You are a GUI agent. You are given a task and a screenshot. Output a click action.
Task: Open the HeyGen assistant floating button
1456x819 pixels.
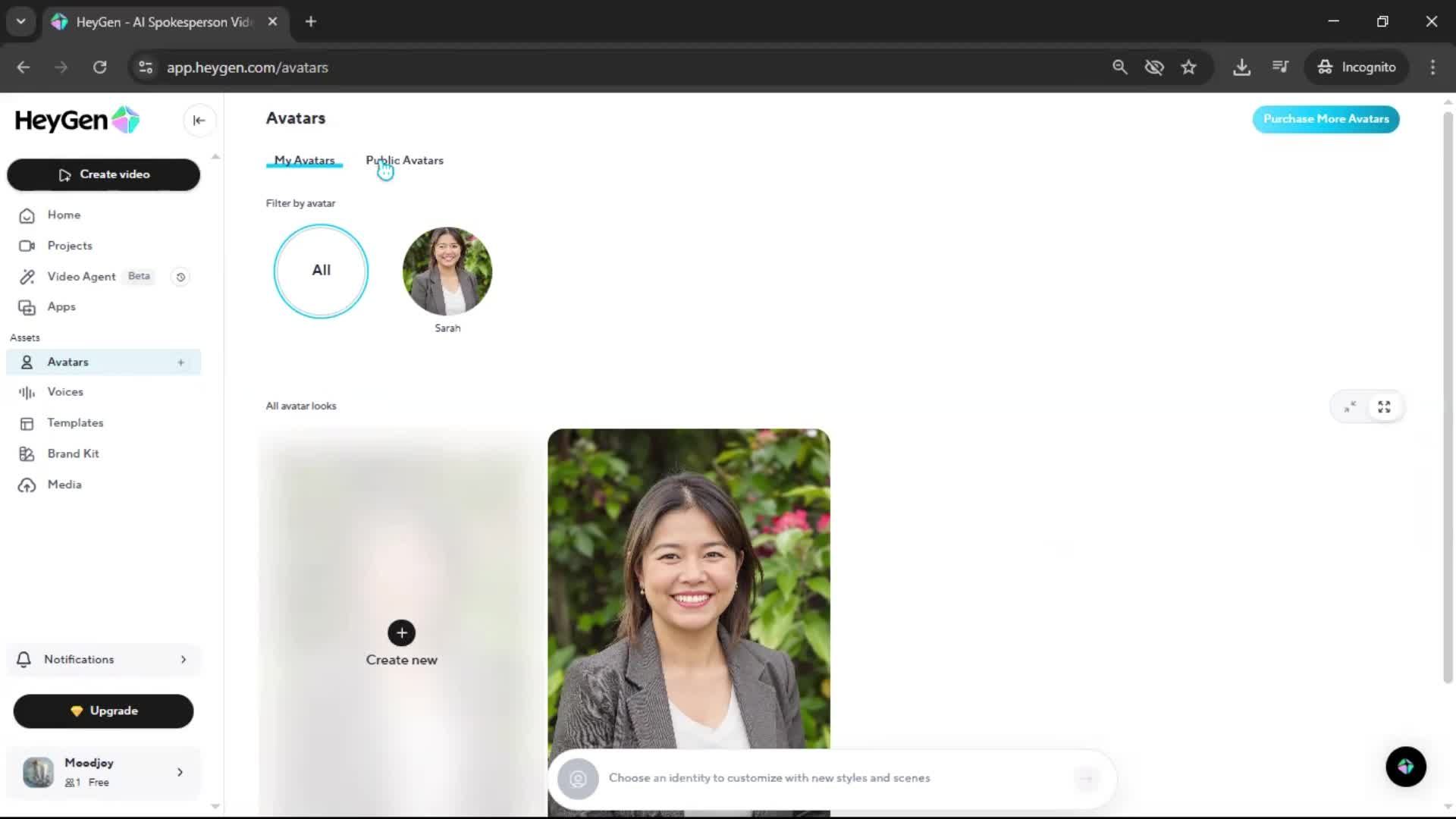click(1405, 767)
